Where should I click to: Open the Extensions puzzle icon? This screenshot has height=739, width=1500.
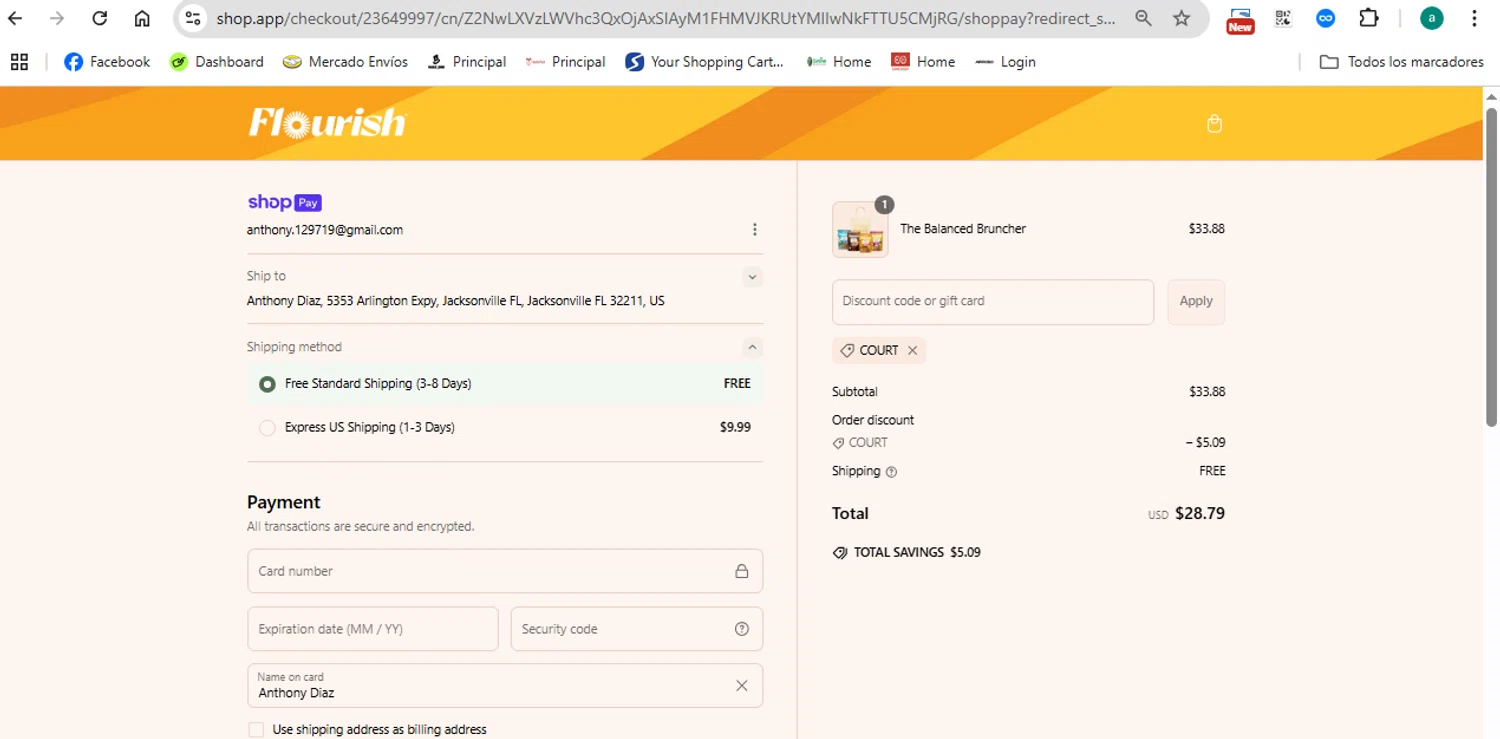(1369, 18)
